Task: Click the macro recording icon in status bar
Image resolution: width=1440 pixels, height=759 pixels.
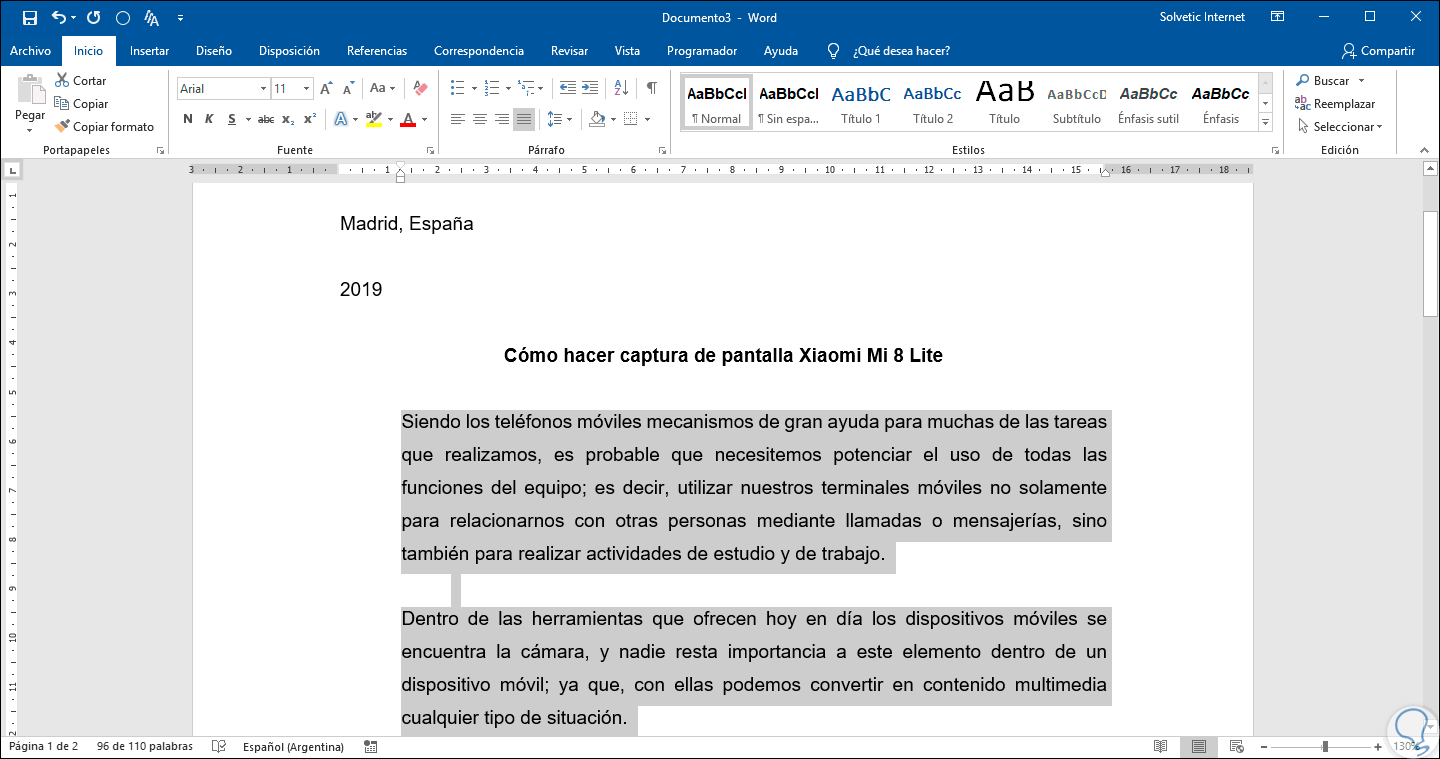Action: pos(371,747)
